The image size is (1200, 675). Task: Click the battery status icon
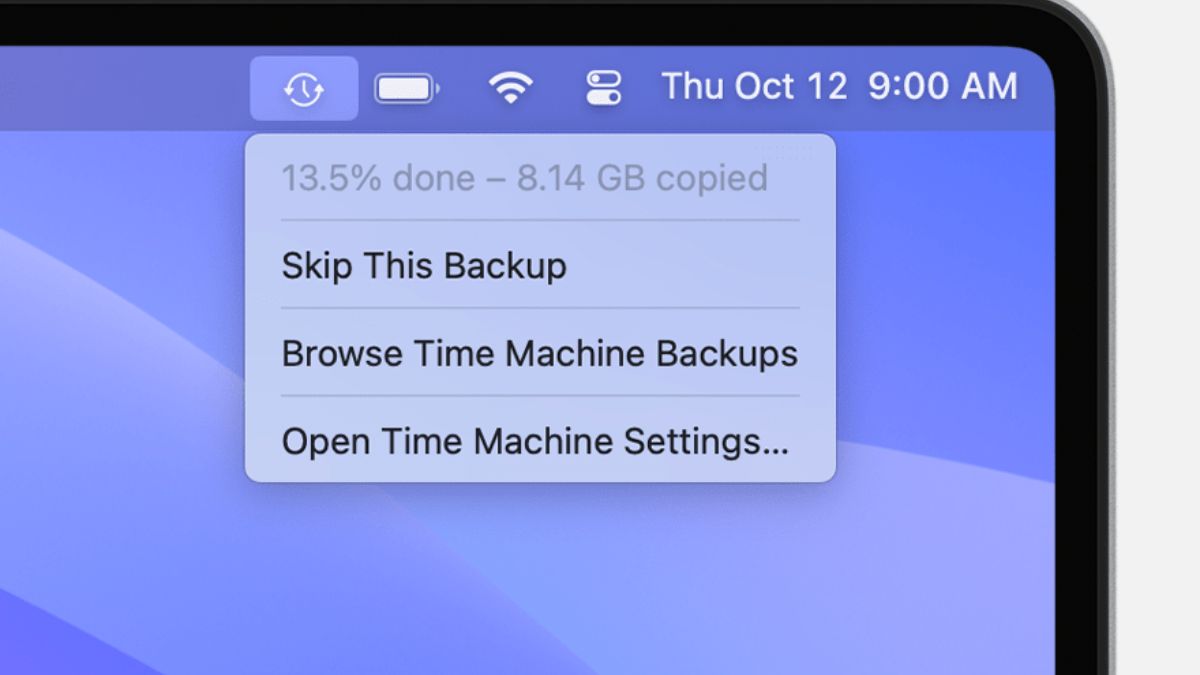[x=406, y=89]
